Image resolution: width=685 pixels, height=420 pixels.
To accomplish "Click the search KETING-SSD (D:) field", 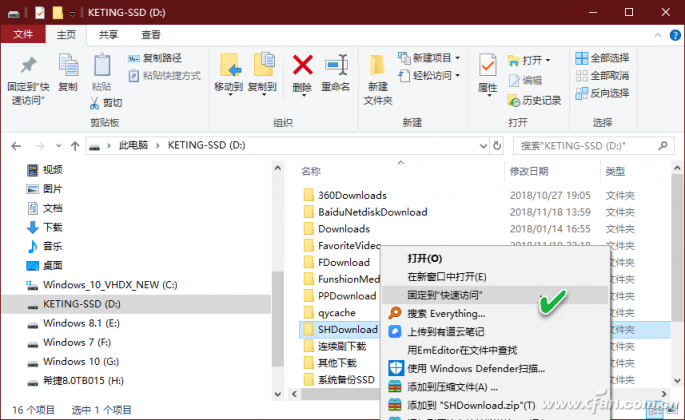I will (x=593, y=146).
